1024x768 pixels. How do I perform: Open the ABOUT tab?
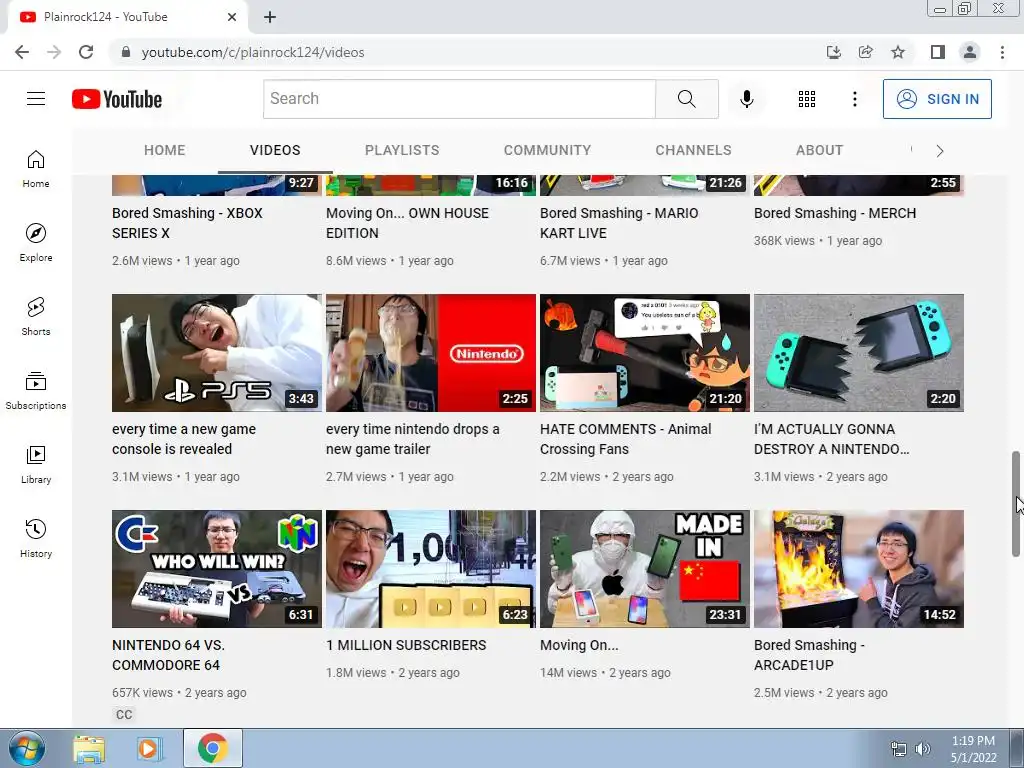[x=819, y=150]
